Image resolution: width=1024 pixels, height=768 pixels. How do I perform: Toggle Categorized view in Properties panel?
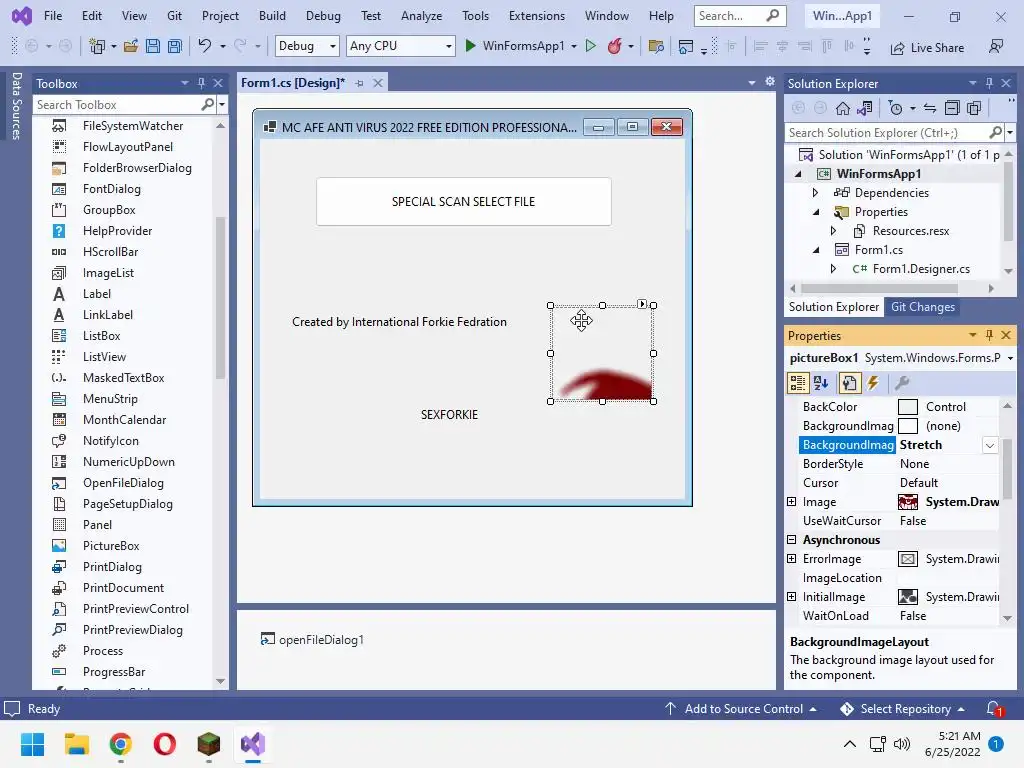[x=797, y=383]
